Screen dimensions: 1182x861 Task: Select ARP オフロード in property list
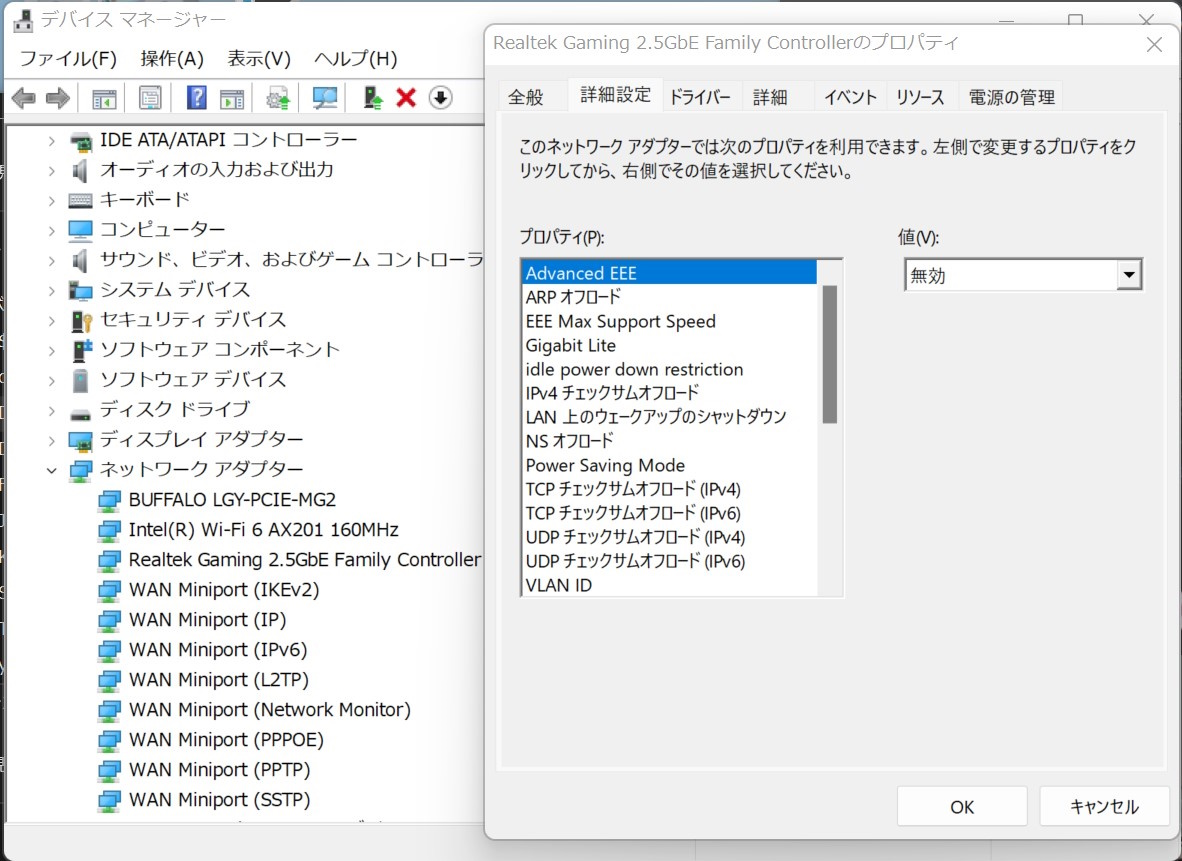(668, 297)
